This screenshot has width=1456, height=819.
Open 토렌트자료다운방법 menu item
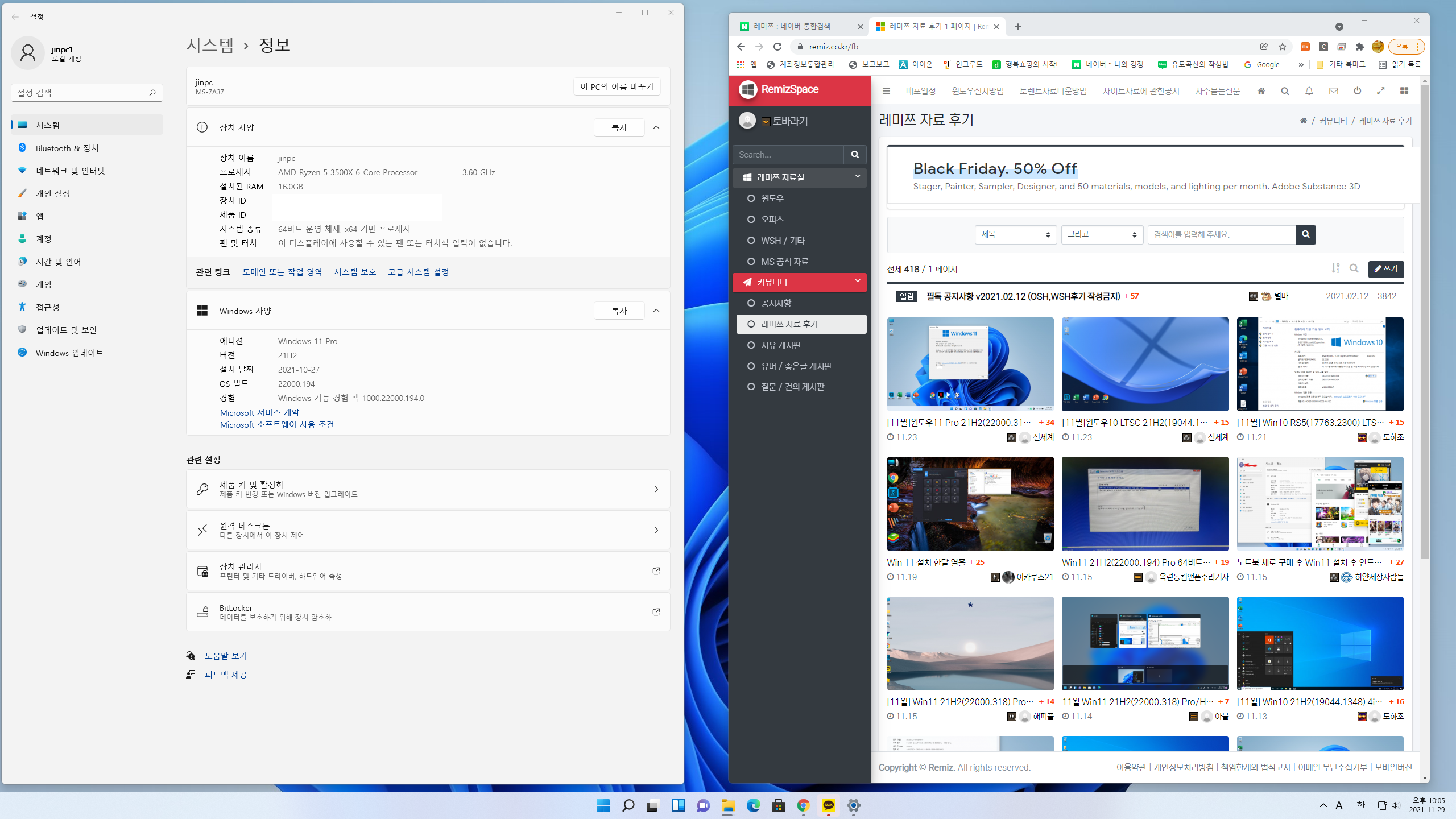[x=1053, y=91]
